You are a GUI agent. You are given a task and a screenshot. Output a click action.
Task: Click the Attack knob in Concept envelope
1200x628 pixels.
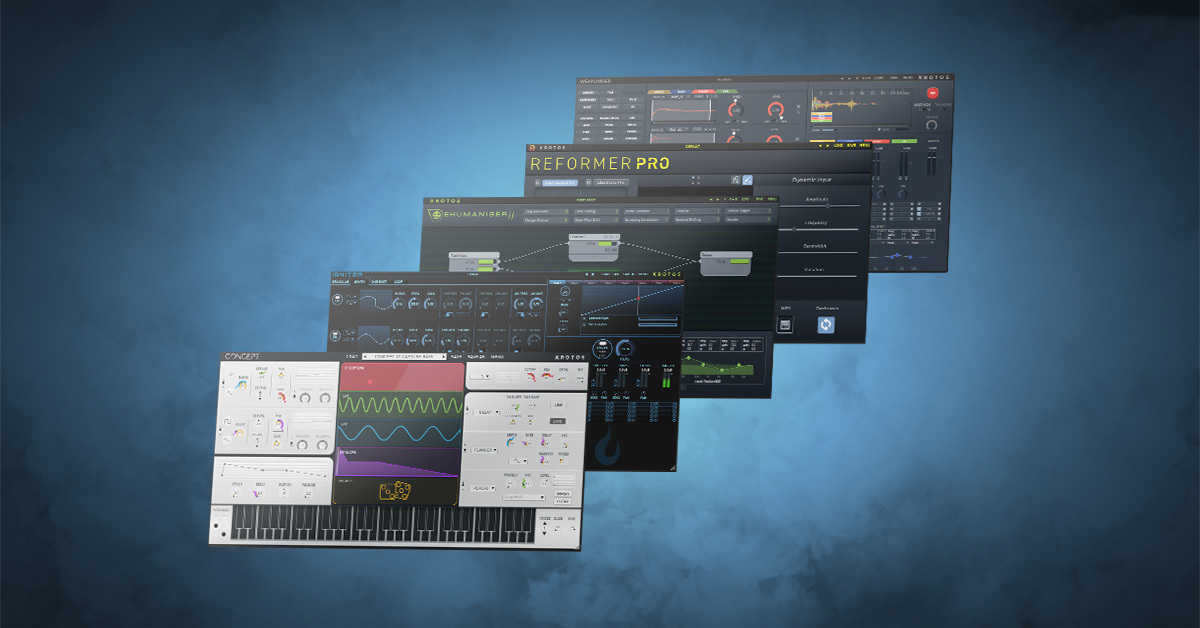click(236, 493)
